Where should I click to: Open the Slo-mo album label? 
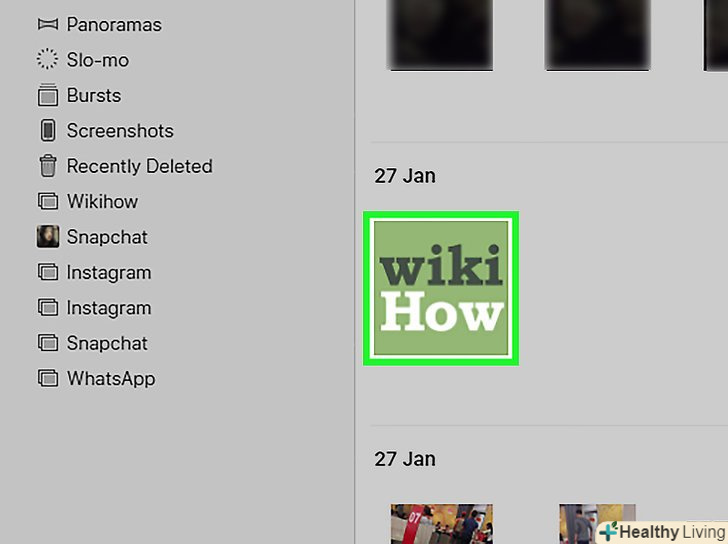[98, 60]
